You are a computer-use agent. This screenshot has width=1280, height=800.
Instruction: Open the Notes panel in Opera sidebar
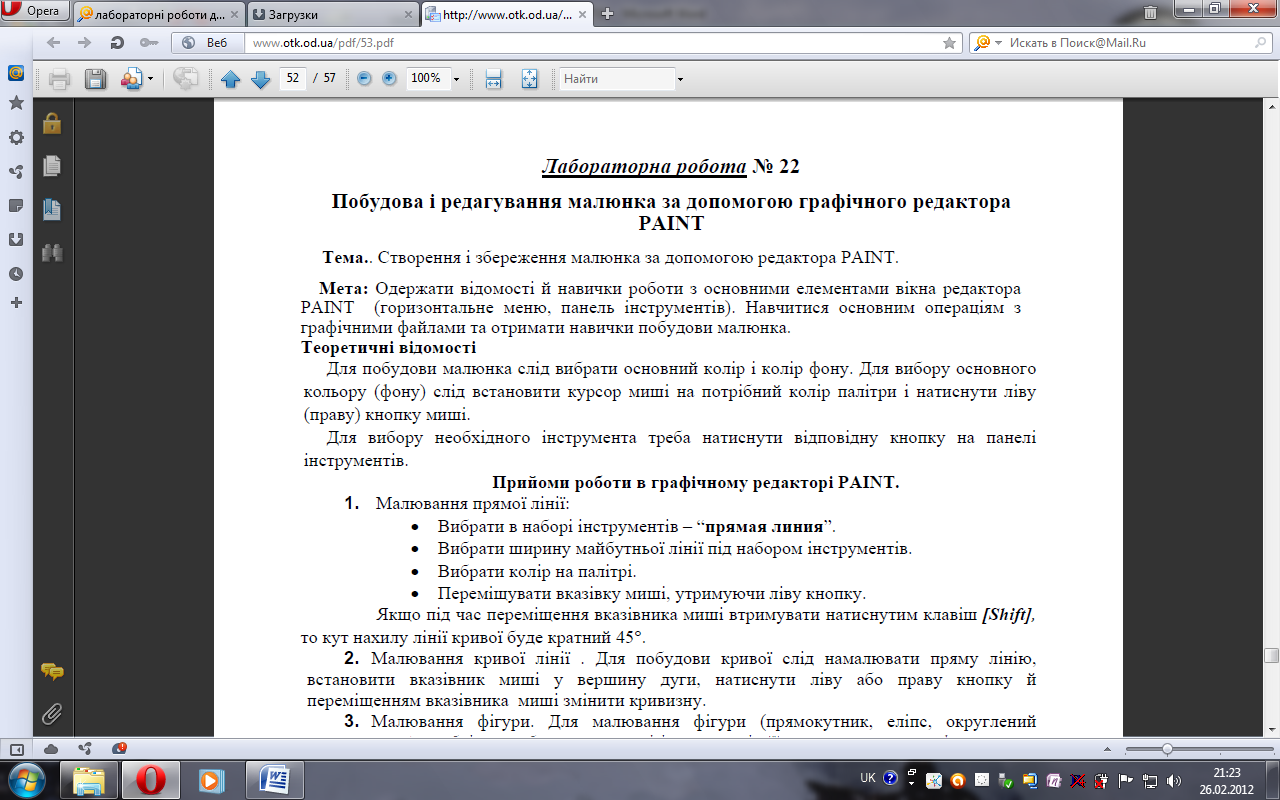(x=16, y=205)
